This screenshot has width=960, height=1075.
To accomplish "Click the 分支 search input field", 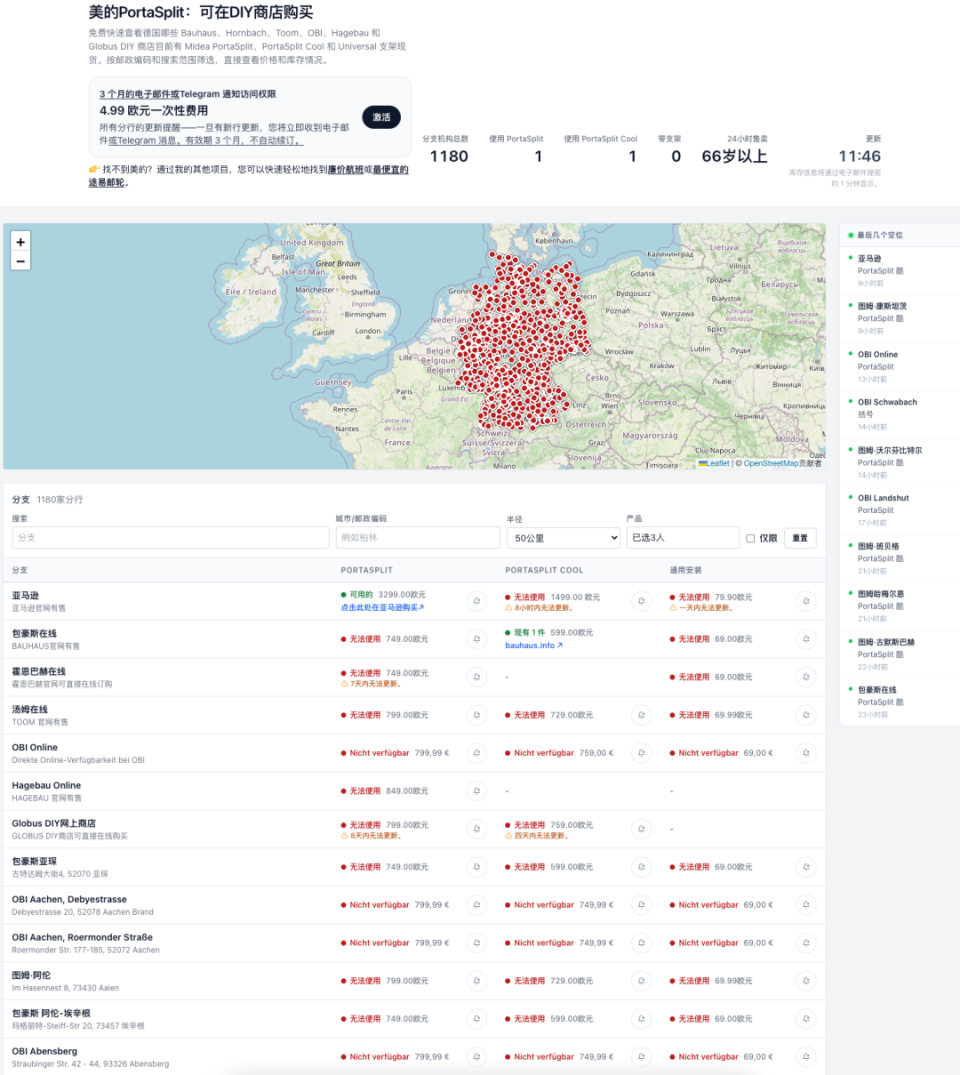I will pos(171,538).
